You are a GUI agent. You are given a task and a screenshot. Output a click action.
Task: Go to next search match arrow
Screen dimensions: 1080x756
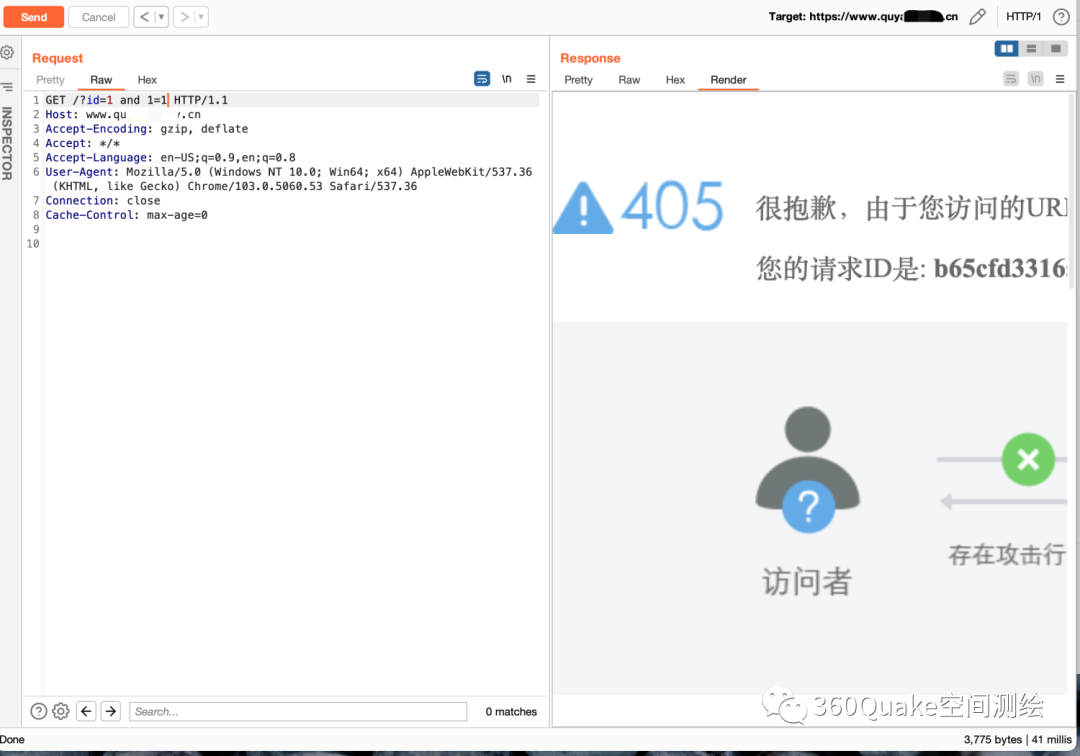[111, 711]
